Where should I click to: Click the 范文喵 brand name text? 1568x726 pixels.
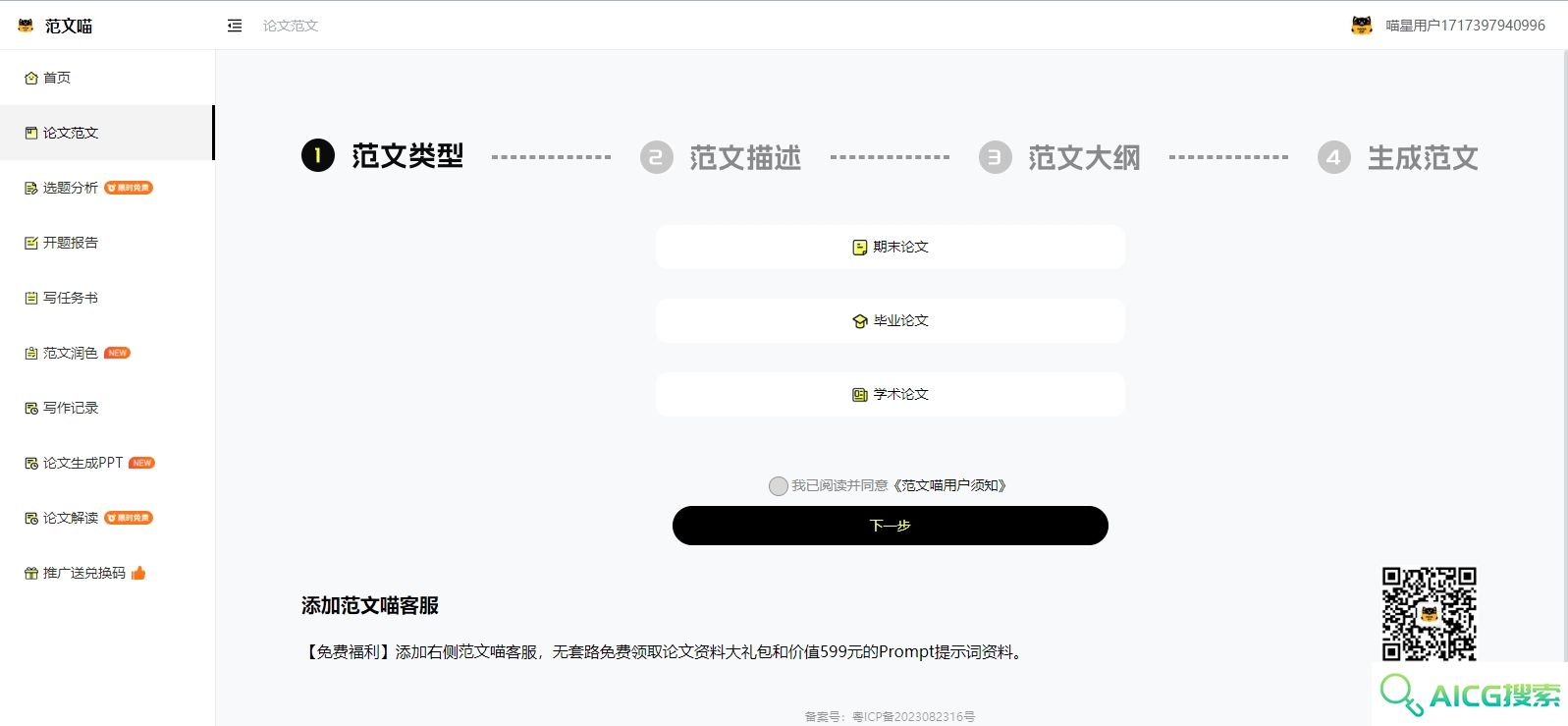click(69, 27)
